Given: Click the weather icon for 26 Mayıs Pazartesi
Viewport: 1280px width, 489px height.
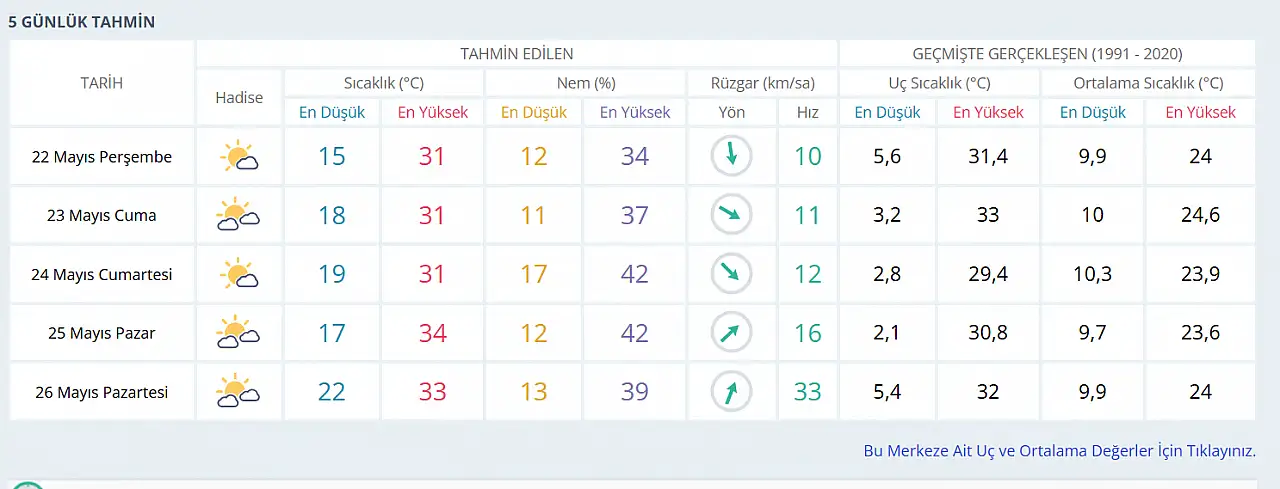Looking at the screenshot, I should click(x=239, y=391).
